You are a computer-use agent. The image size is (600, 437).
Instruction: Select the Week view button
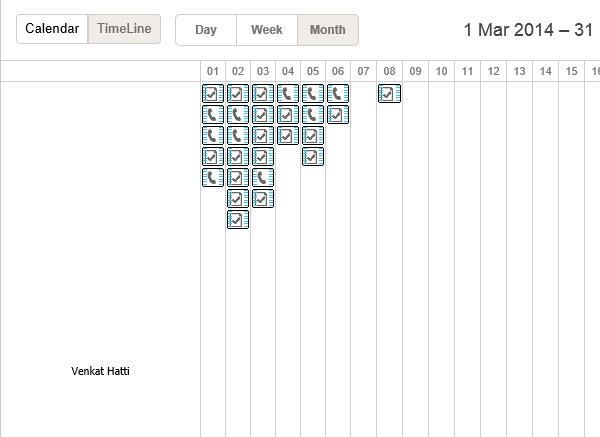pos(267,30)
